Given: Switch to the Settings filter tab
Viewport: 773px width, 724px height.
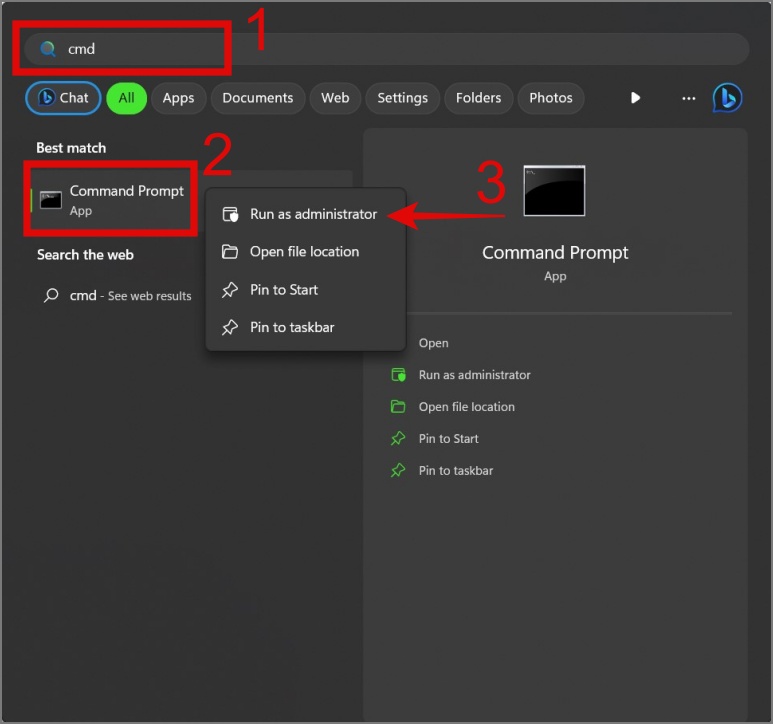Looking at the screenshot, I should 402,98.
